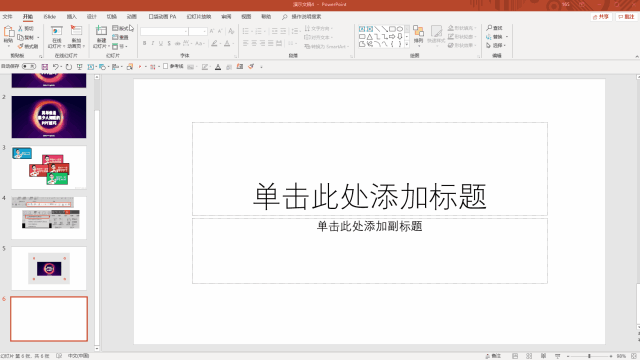Click the Redo icon in quick access toolbar
The width and height of the screenshot is (640, 360).
(69, 67)
